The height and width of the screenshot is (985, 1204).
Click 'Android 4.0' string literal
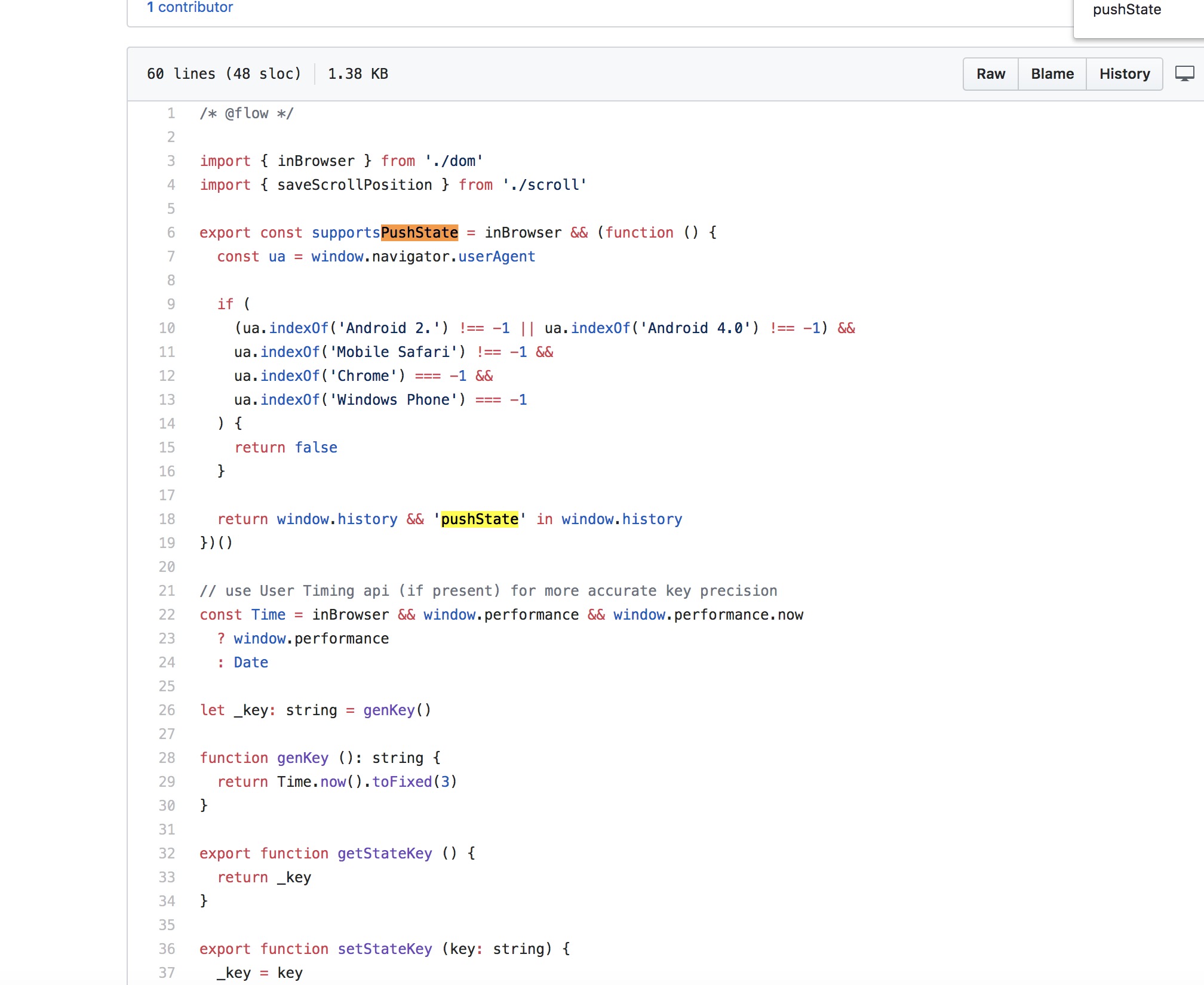pyautogui.click(x=695, y=328)
